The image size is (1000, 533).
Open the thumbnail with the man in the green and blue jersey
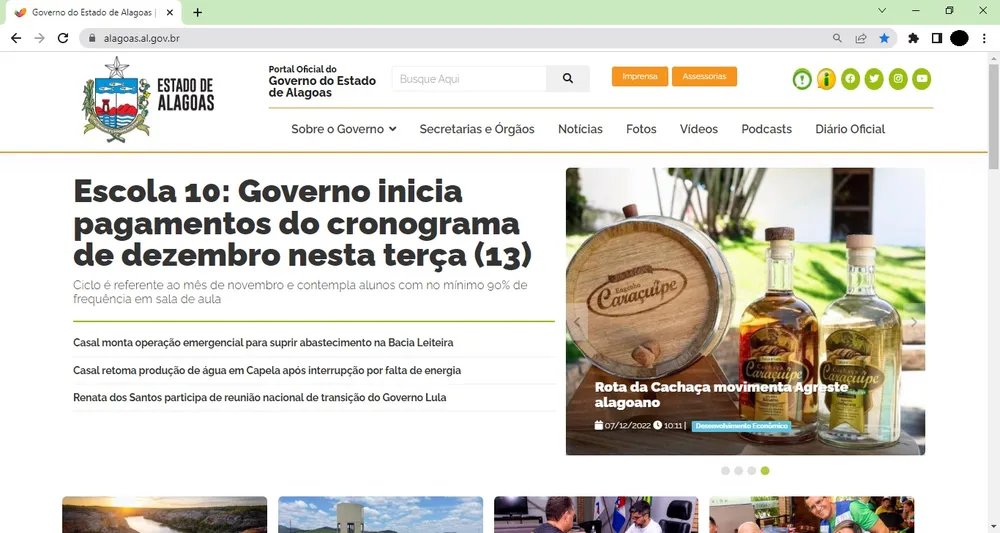coord(812,515)
